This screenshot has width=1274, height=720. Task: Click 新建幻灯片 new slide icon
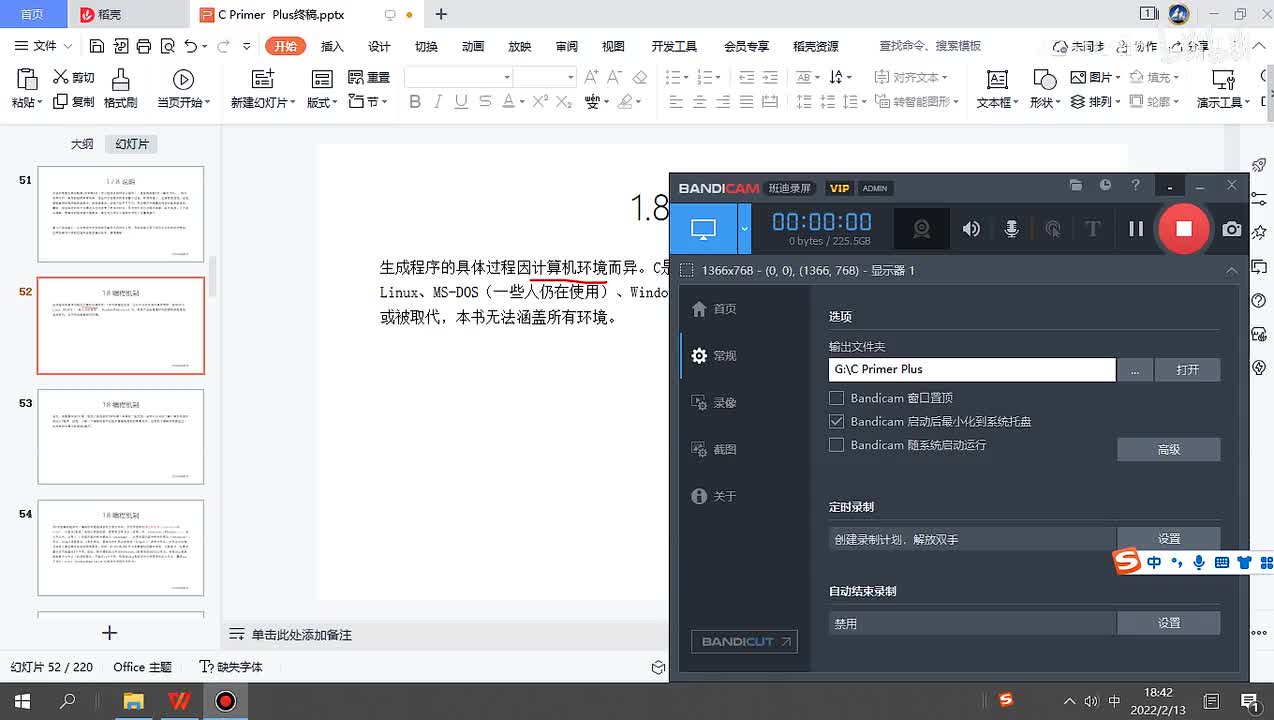click(x=263, y=79)
